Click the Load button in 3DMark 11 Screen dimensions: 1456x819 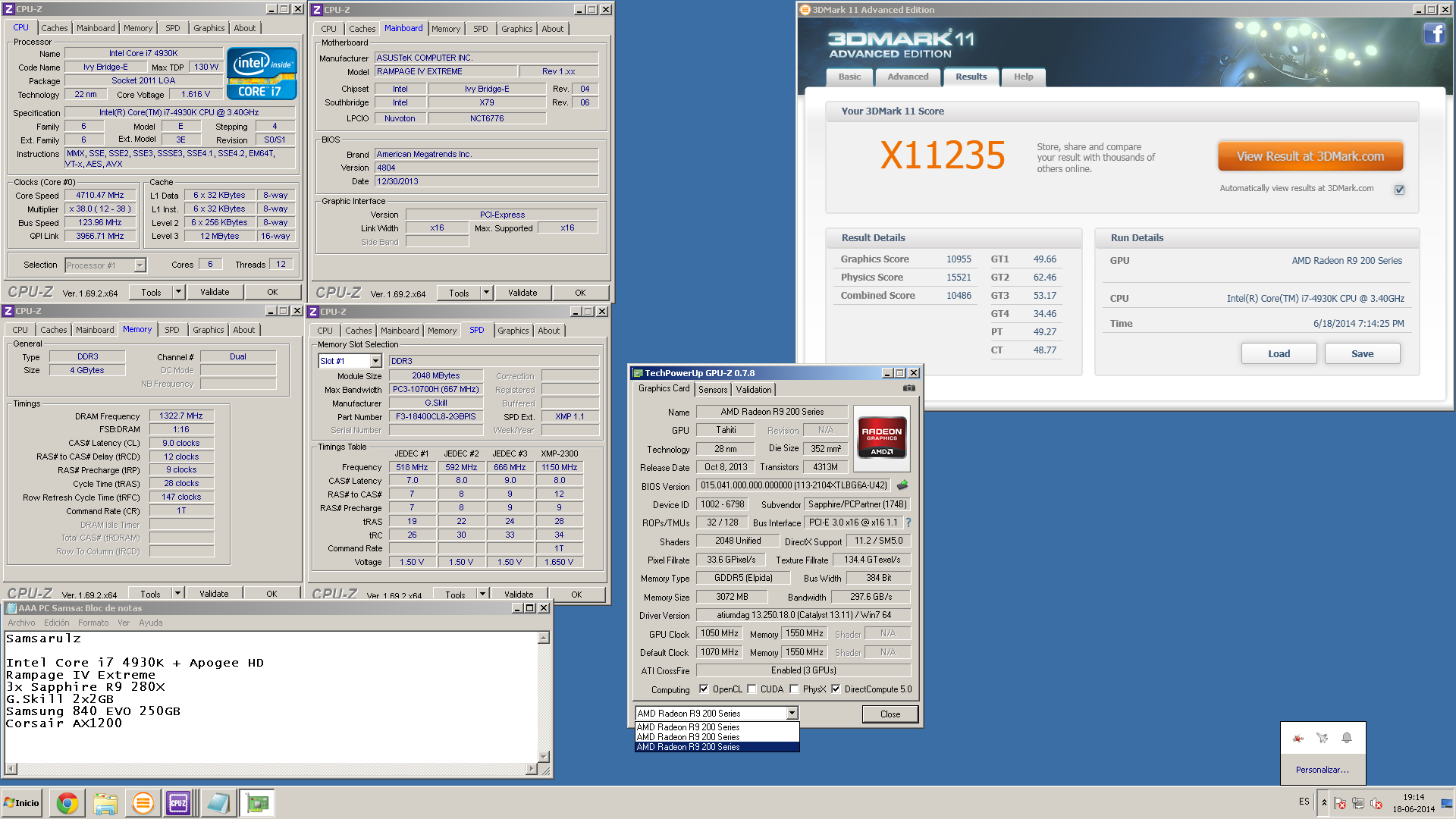(x=1279, y=354)
